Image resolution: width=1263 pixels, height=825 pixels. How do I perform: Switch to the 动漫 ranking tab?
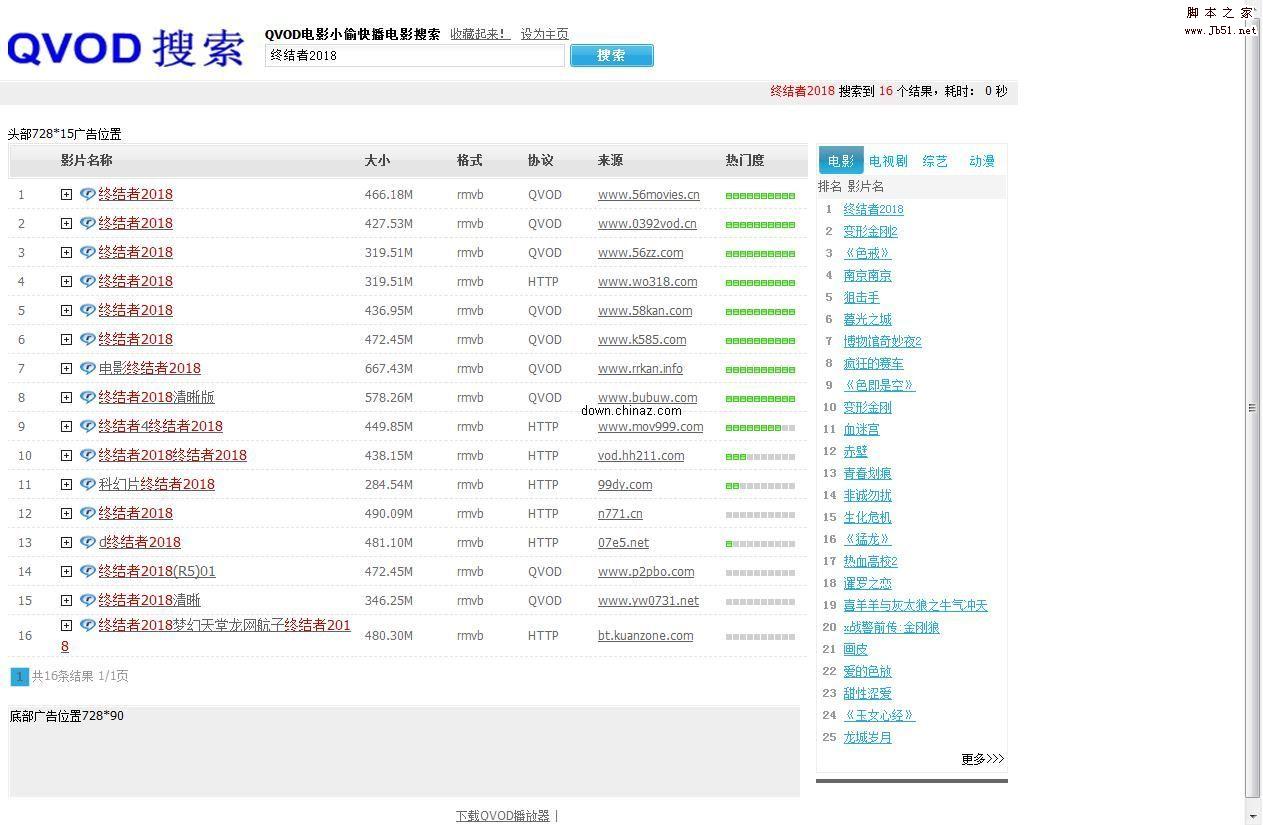(x=982, y=161)
